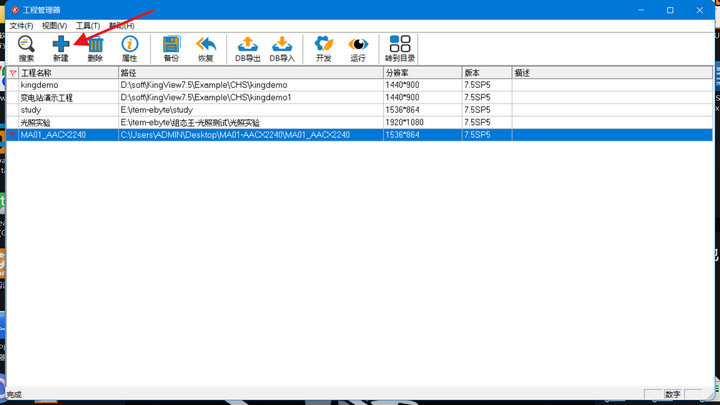Open the 工具(T) menu

coord(88,25)
